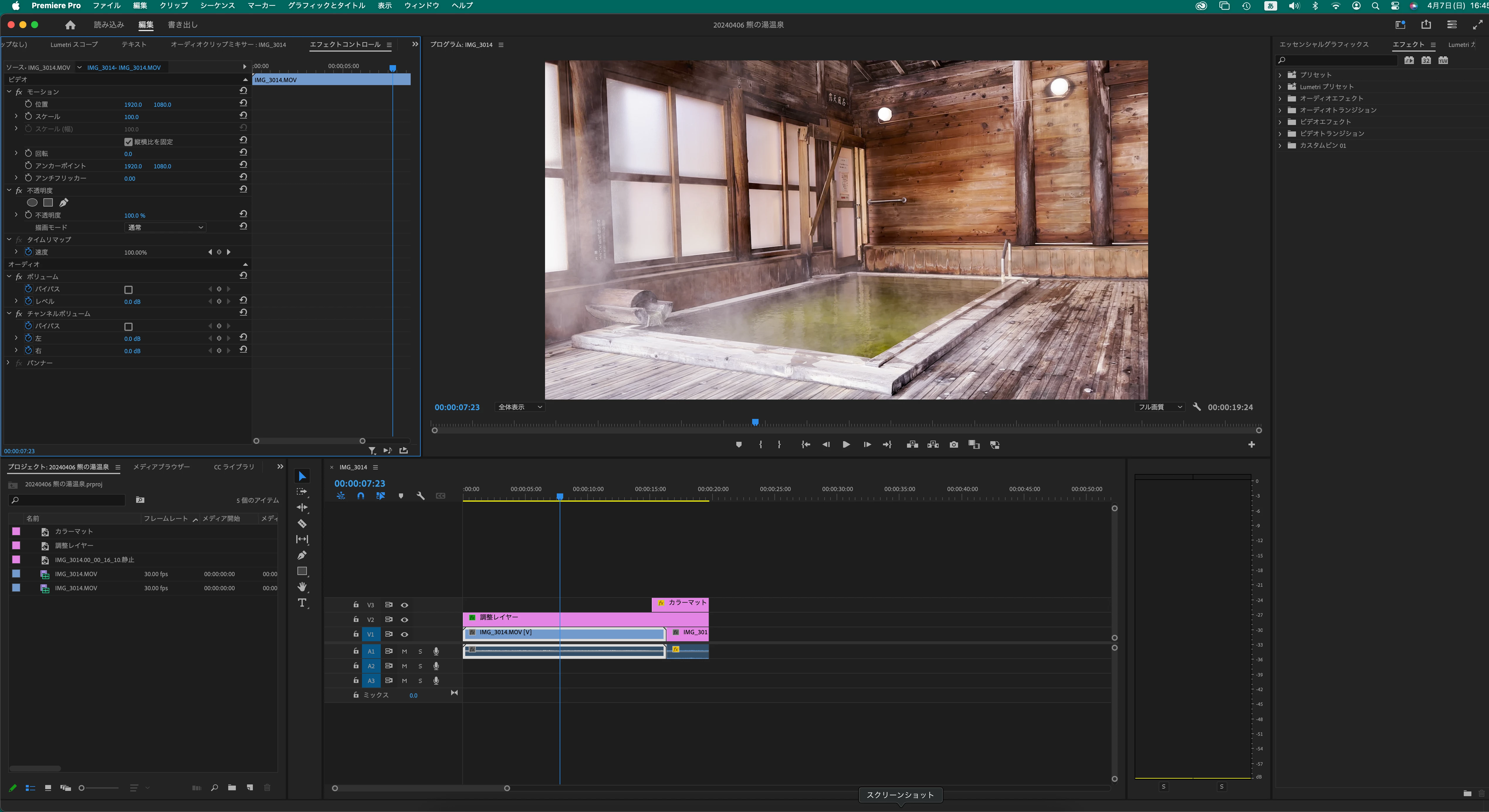
Task: Click the project panel icon size zoom slider
Action: pyautogui.click(x=82, y=788)
